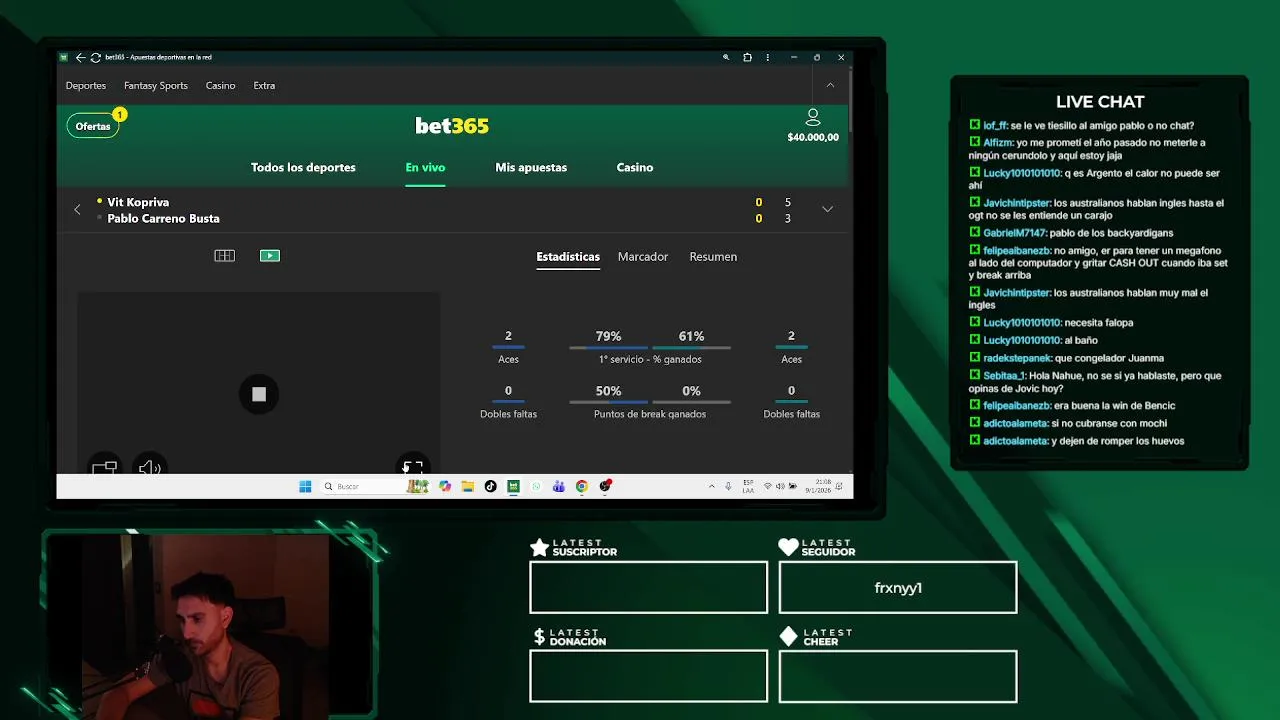Click player name Pablo Carreno Busta
The width and height of the screenshot is (1280, 720).
(x=163, y=218)
